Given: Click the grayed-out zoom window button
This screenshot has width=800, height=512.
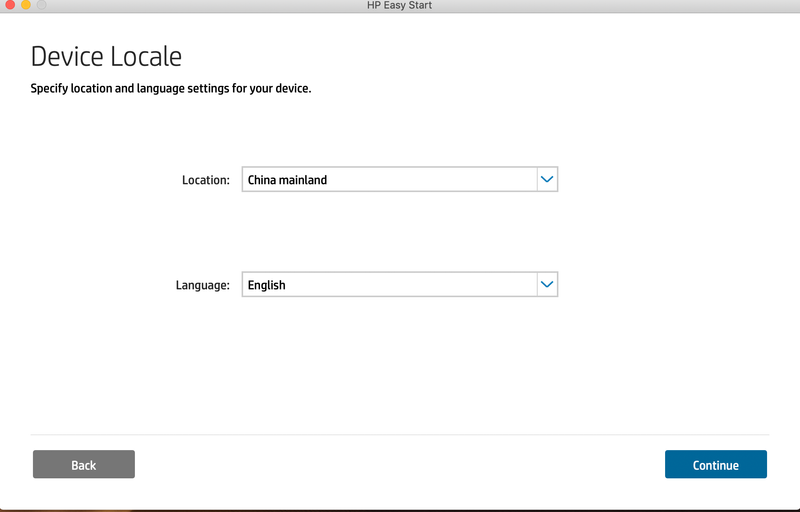Looking at the screenshot, I should click(42, 5).
